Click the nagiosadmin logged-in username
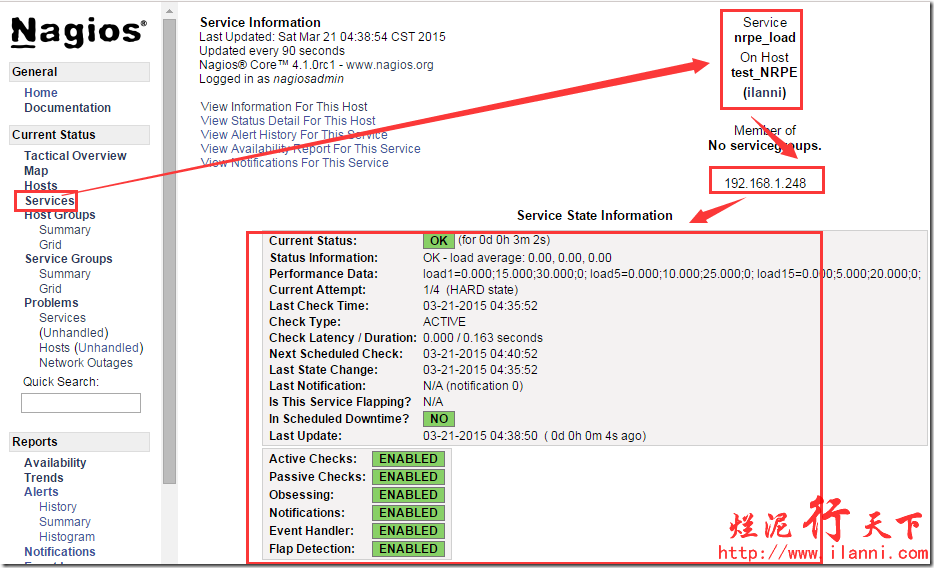This screenshot has width=934, height=568. click(309, 79)
